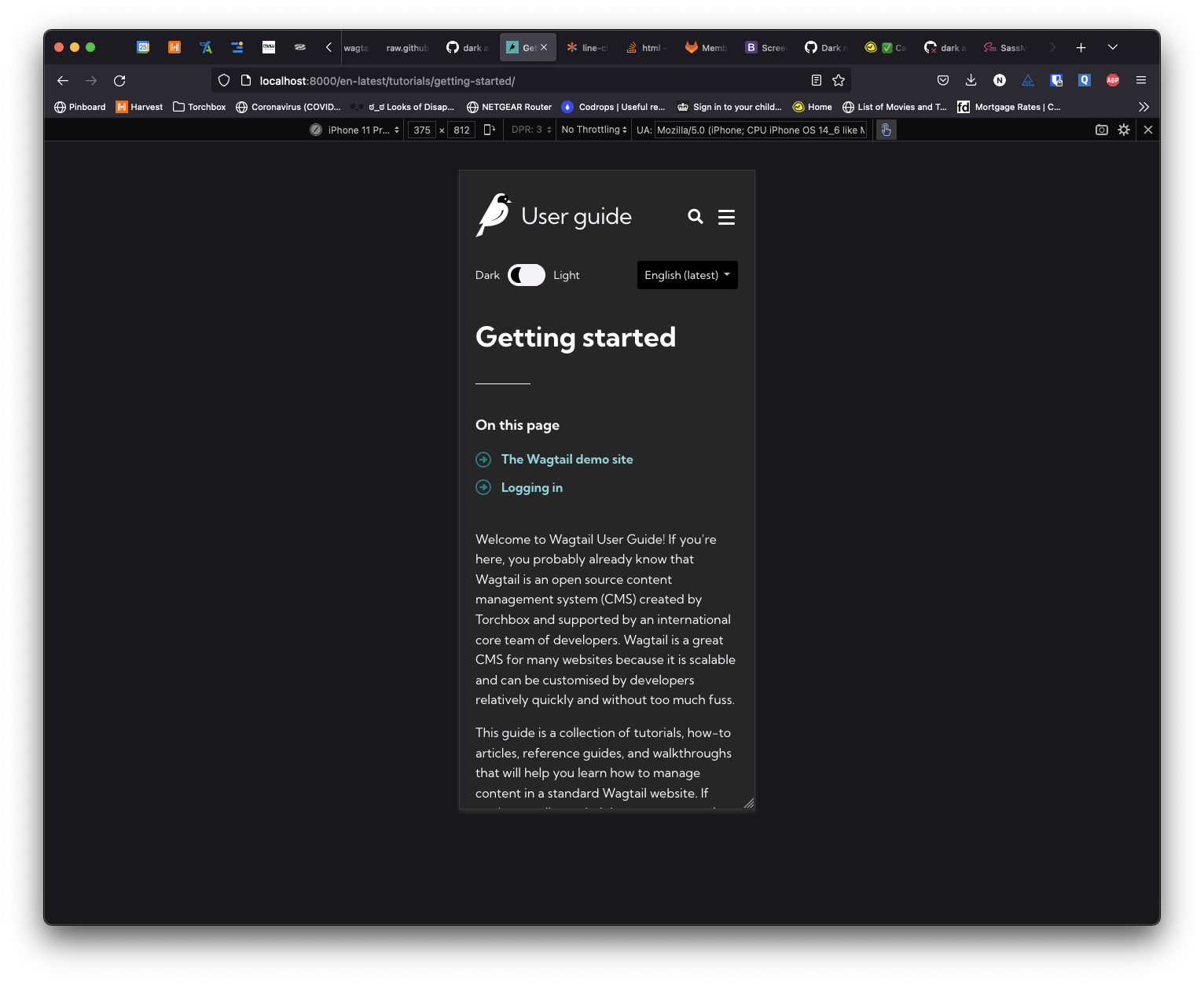Screen dimensions: 1204x983
Task: Focus the localhost URL address bar
Action: click(530, 81)
